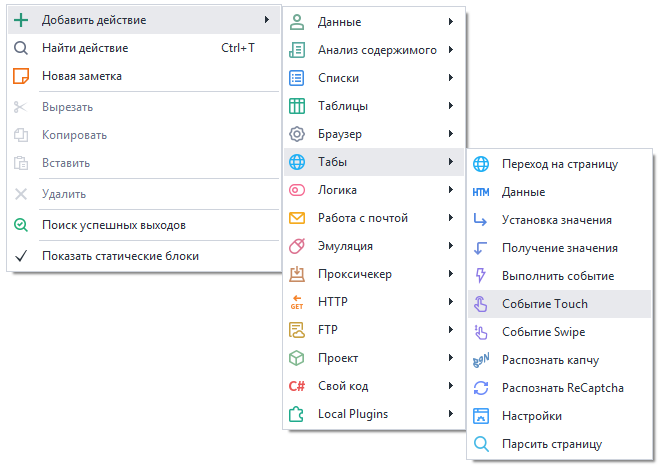Viewport: 666px width, 466px height.
Task: Click the magnifier icon for Парсить страницу
Action: click(481, 444)
